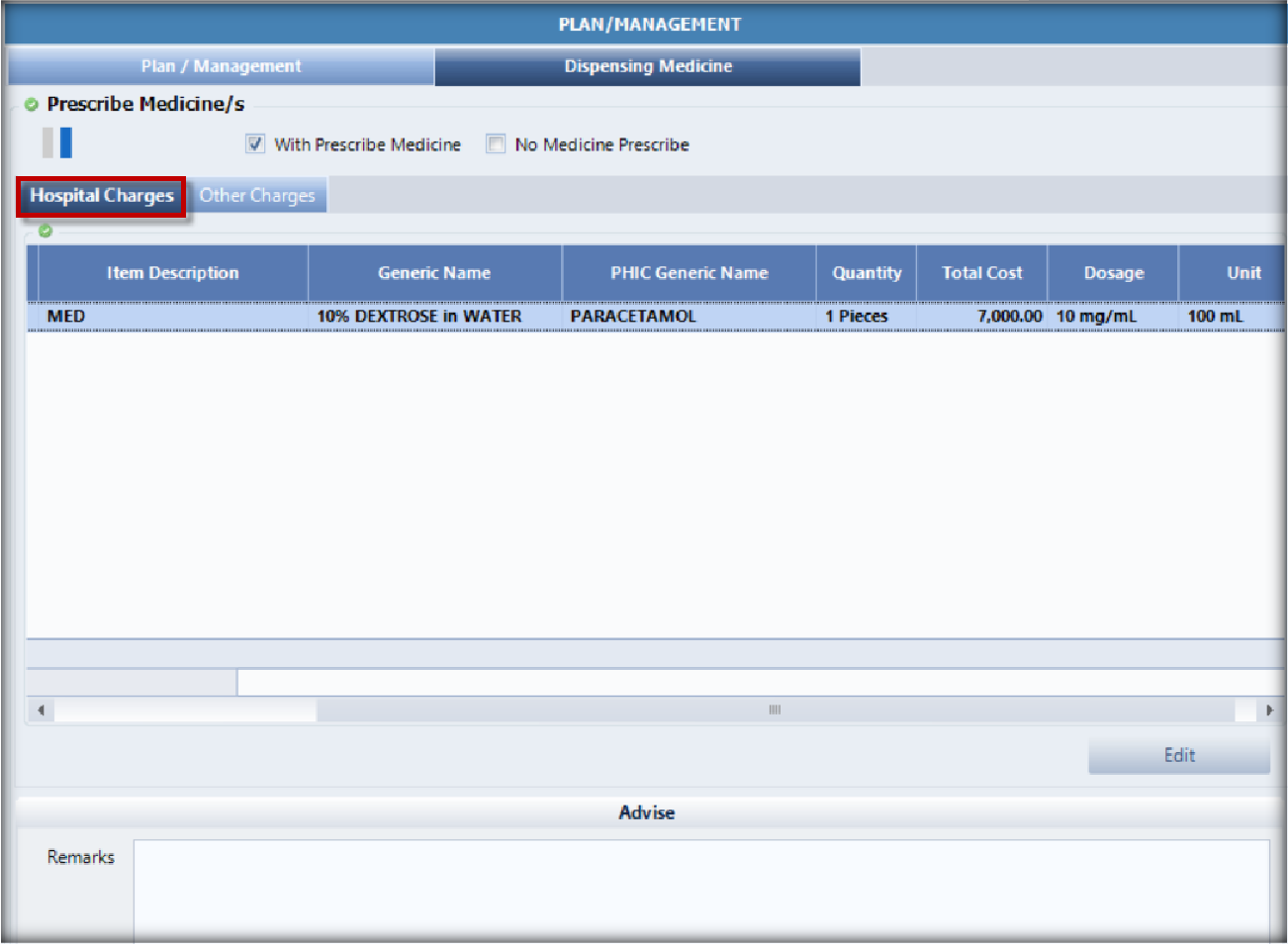Click the right arrow of horizontal scrollbar
Viewport: 1288px width, 944px height.
click(x=1269, y=710)
